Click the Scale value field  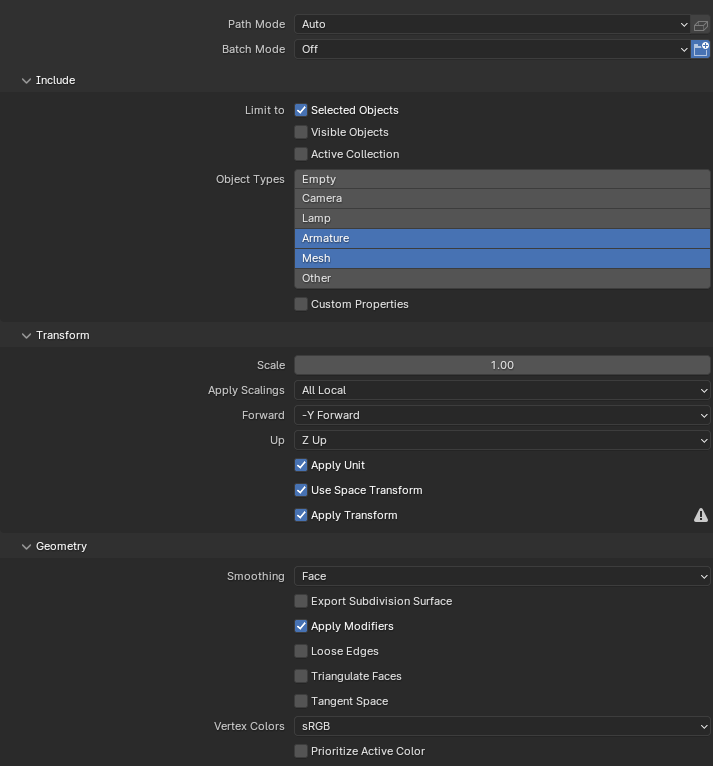point(502,365)
